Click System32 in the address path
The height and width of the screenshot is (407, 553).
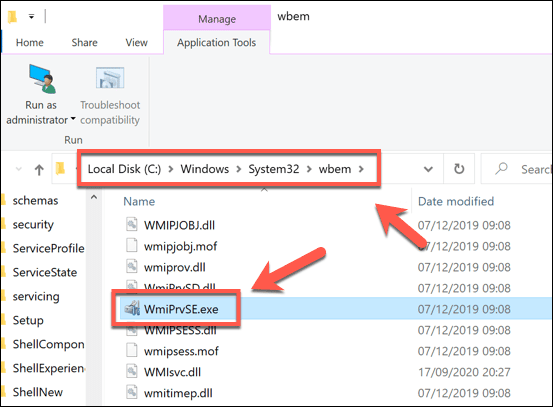[x=274, y=169]
